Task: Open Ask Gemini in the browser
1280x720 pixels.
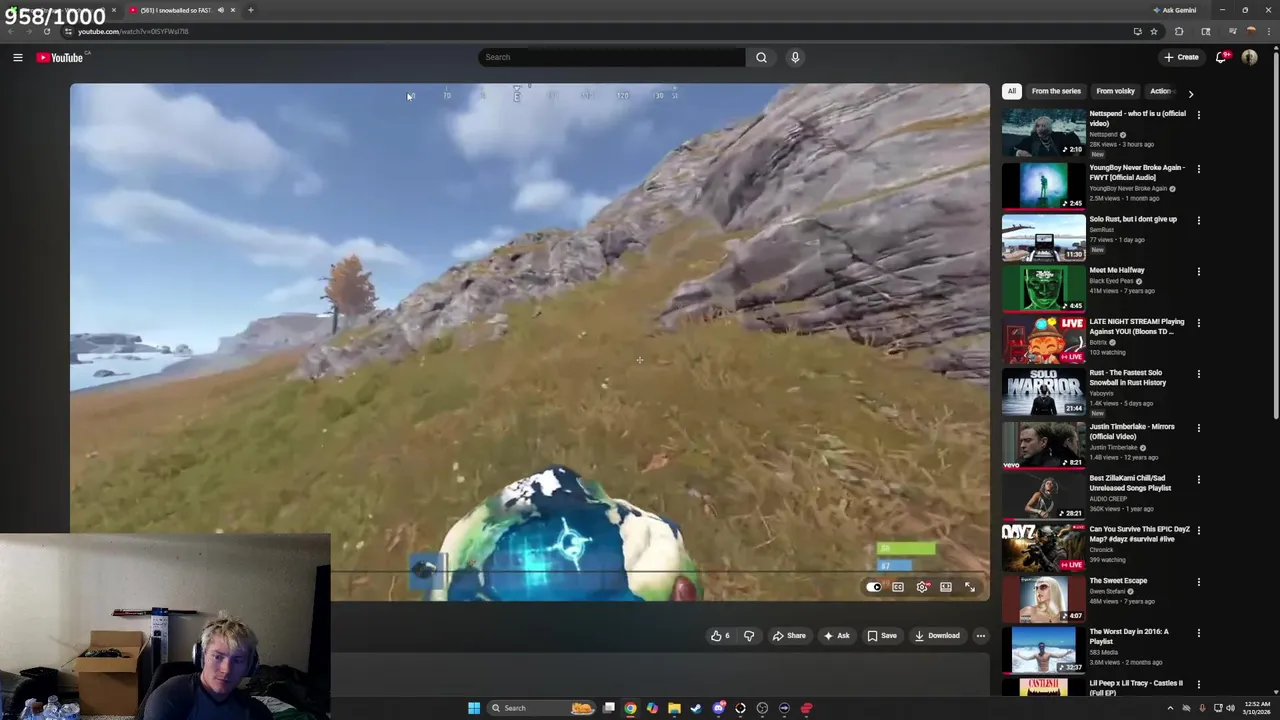Action: [1174, 10]
